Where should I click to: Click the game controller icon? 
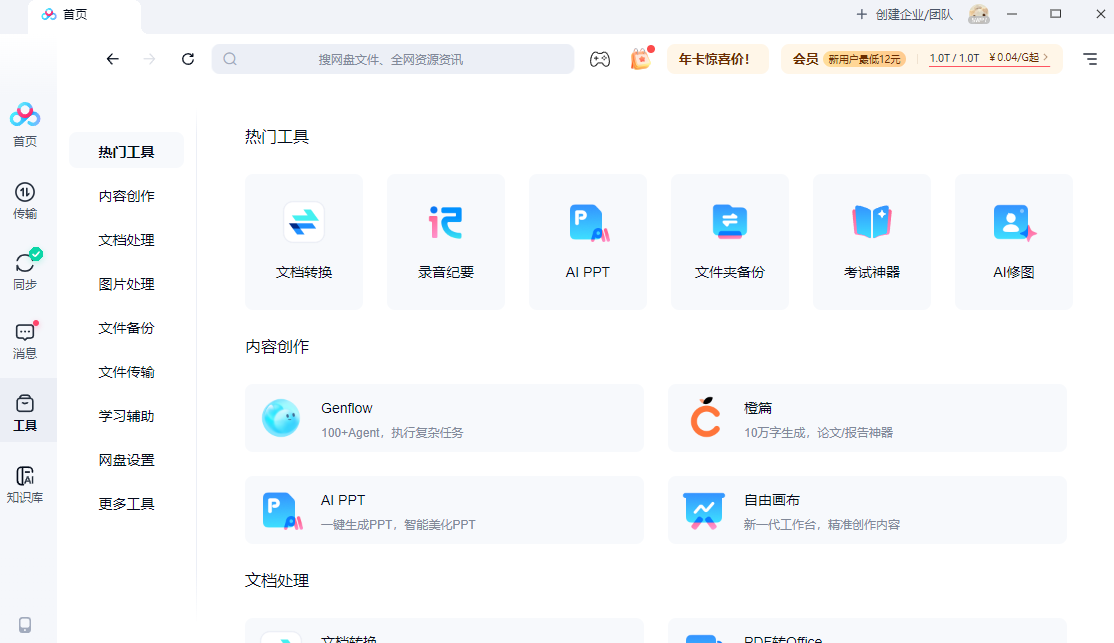(x=599, y=59)
